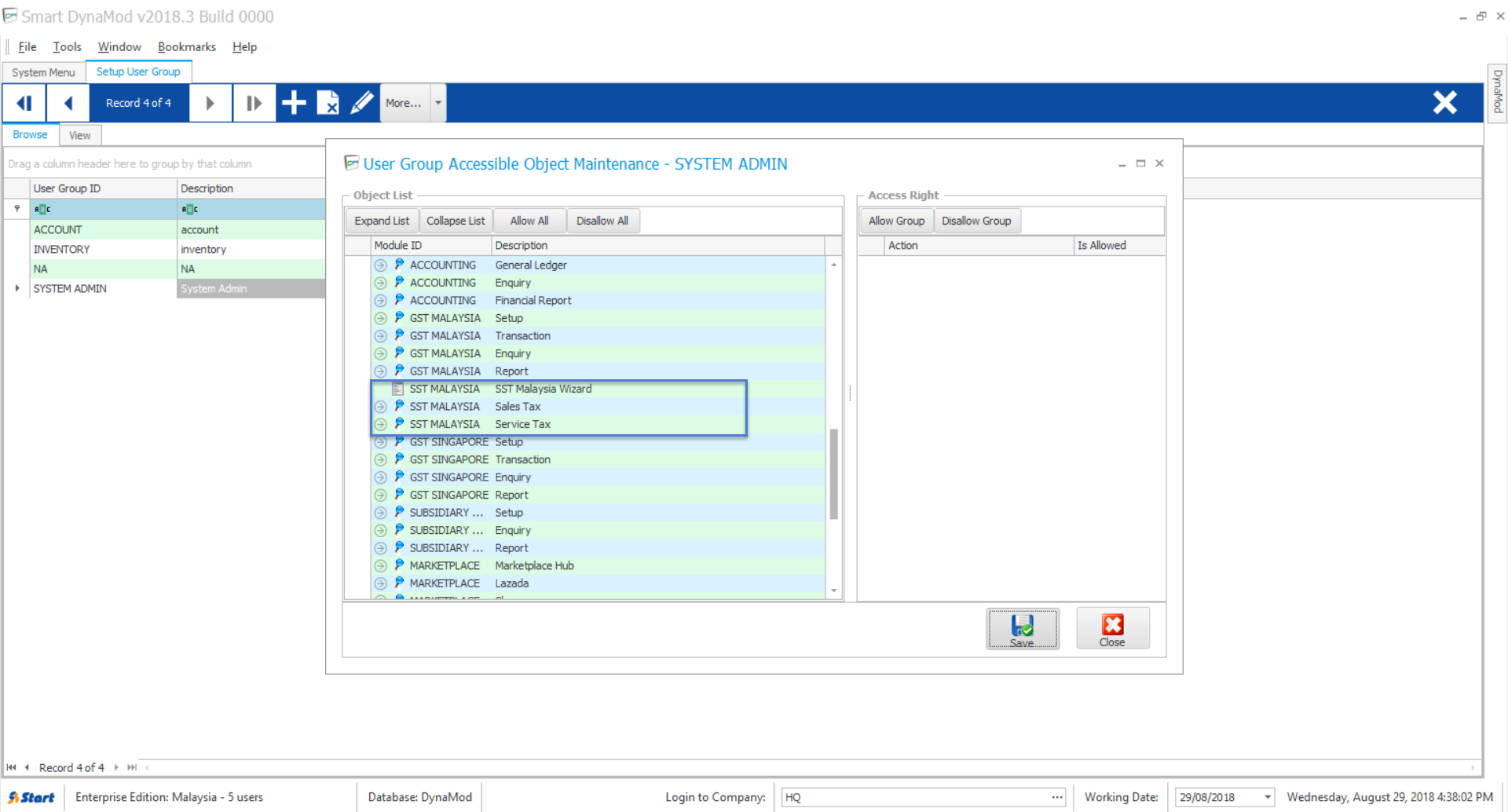Viewport: 1508px width, 812px height.
Task: Click key icon of SUBSIDIARY Report row
Action: [x=399, y=547]
